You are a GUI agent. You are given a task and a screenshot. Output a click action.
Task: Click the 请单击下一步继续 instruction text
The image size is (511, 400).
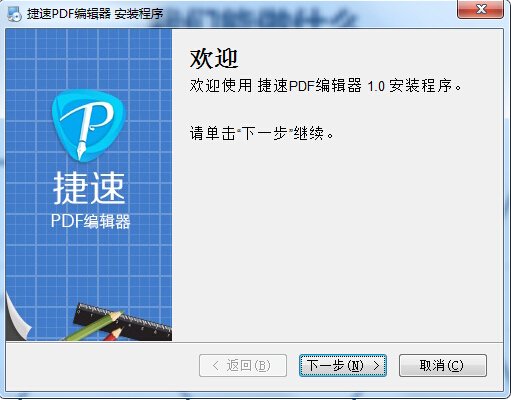(x=262, y=133)
